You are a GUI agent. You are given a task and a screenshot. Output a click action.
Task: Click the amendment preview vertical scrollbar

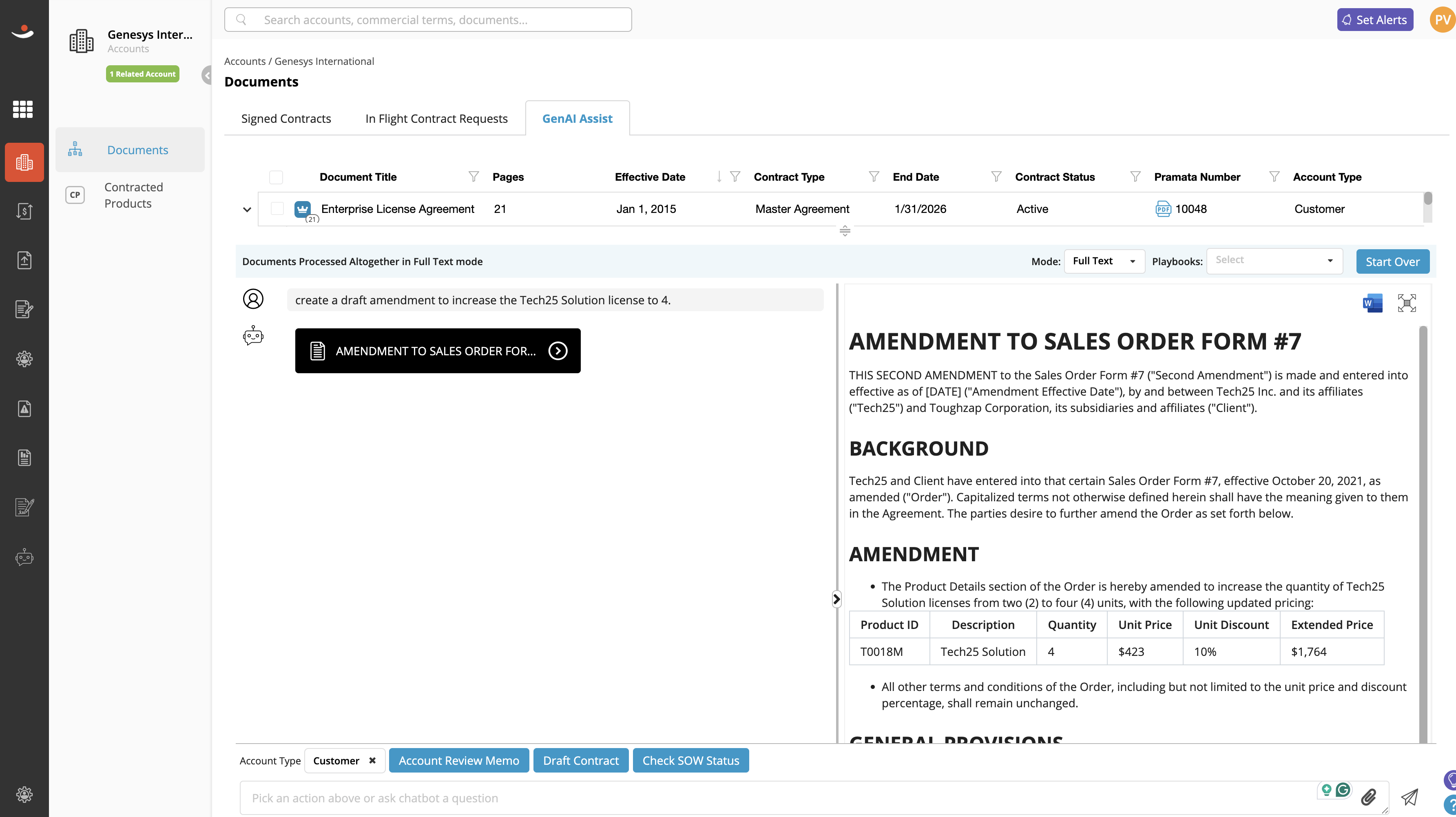pos(1423,534)
